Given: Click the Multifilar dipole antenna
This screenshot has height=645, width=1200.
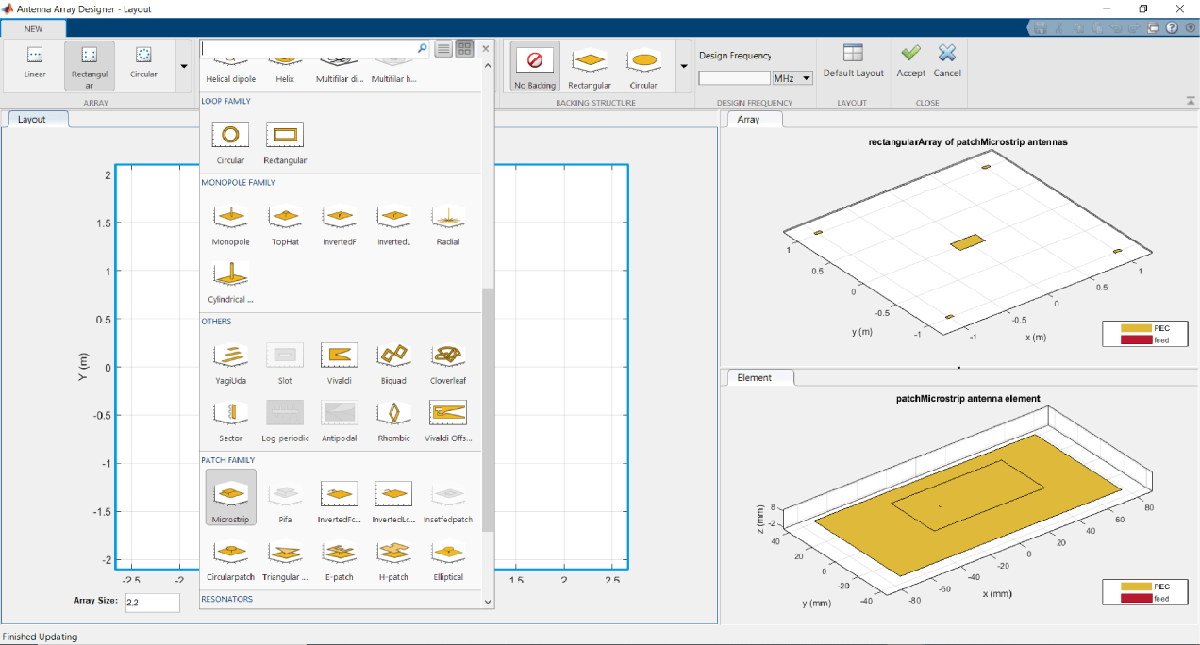Looking at the screenshot, I should pos(339,72).
